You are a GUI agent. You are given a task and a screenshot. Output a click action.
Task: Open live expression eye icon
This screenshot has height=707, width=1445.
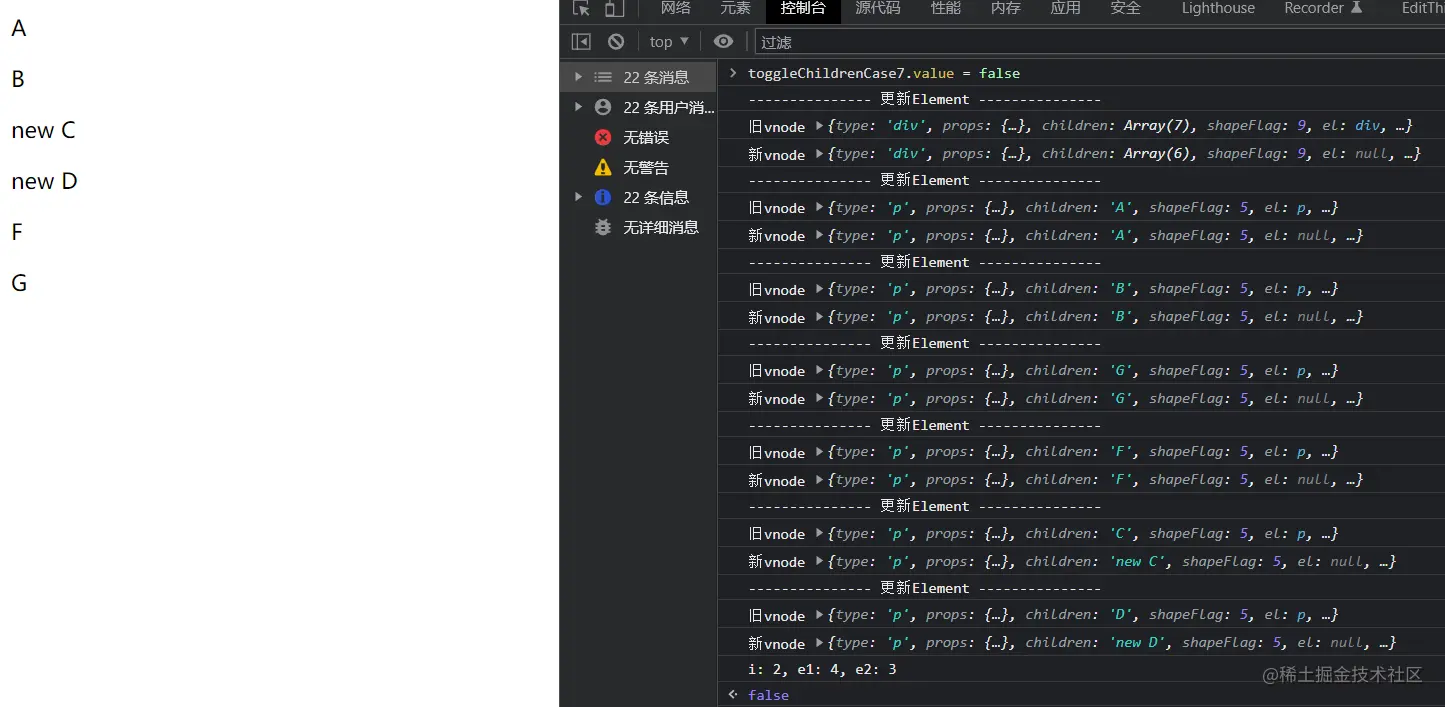[723, 41]
